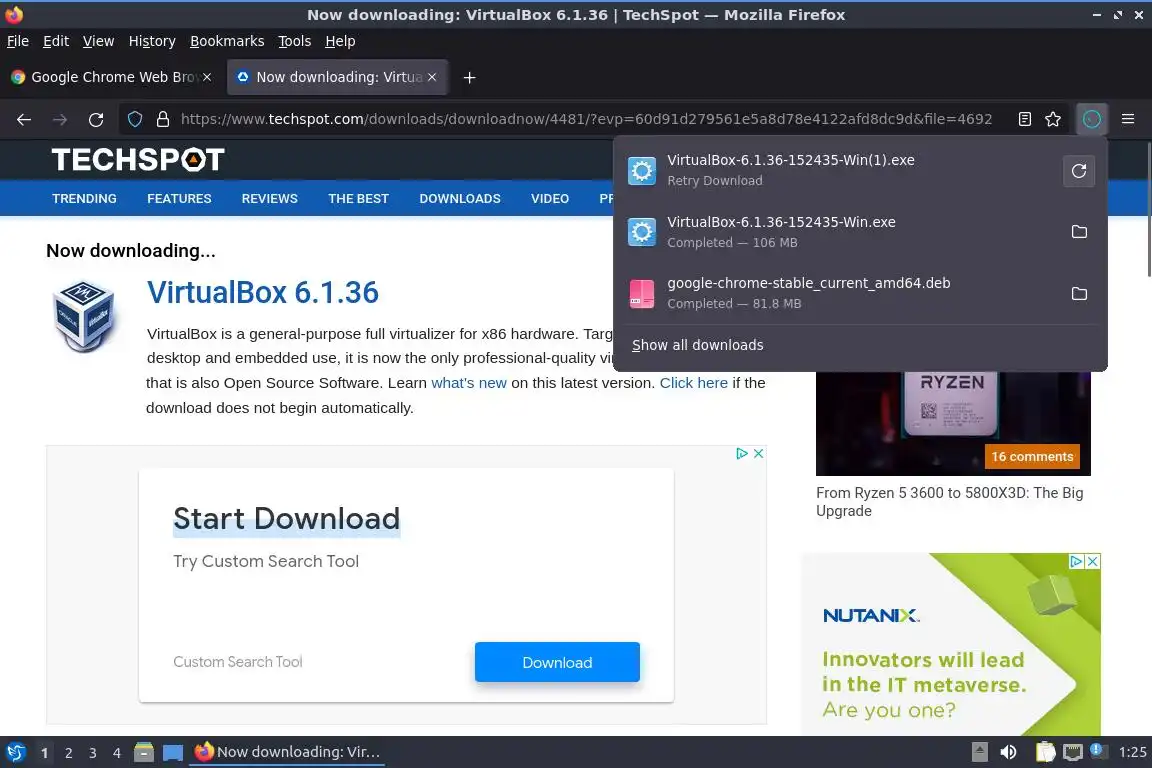Close the Nutanix advertisement
Screen dimensions: 1152x768
(1092, 561)
